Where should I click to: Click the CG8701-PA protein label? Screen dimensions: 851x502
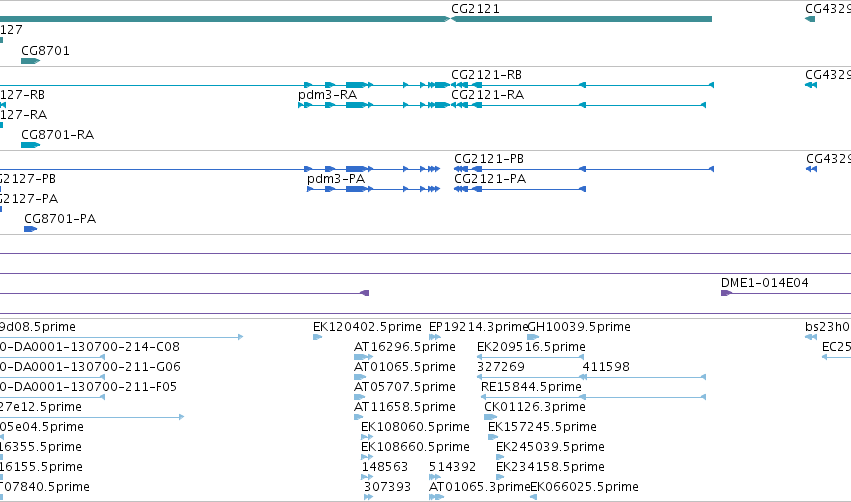[60, 219]
